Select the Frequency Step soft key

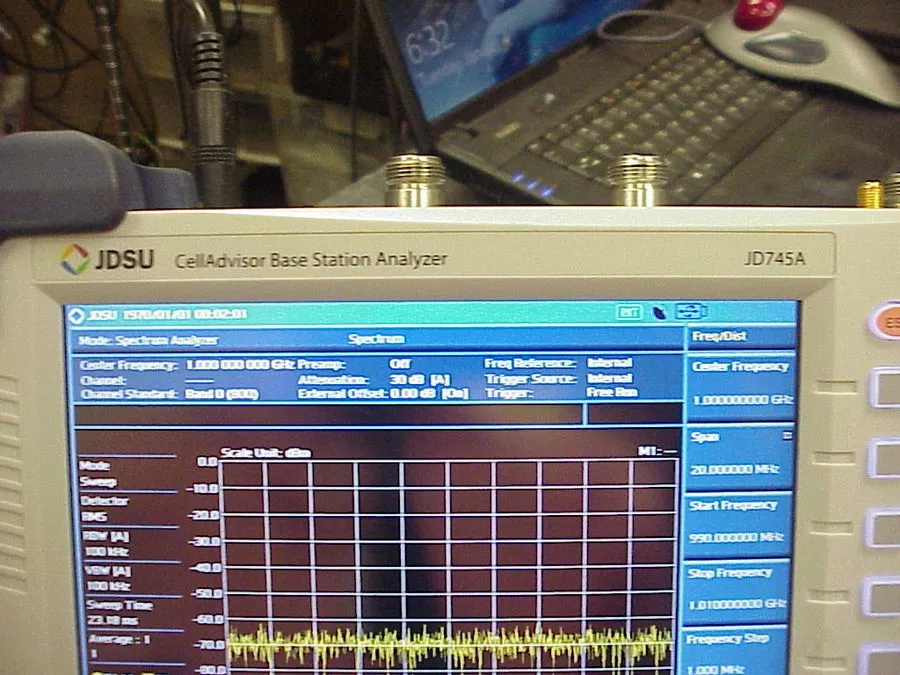pyautogui.click(x=735, y=653)
